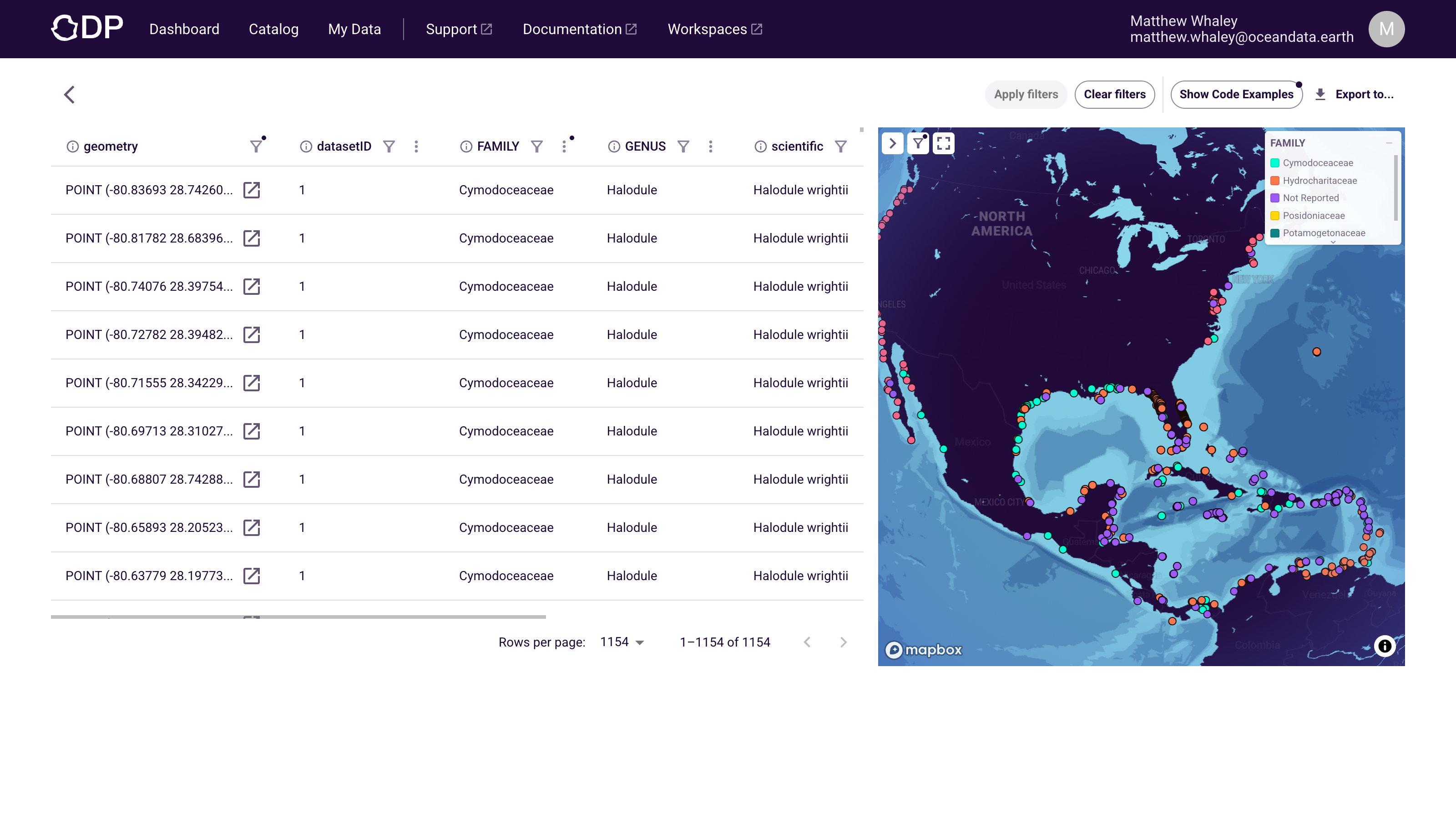Open the Rows per page dropdown

(622, 642)
